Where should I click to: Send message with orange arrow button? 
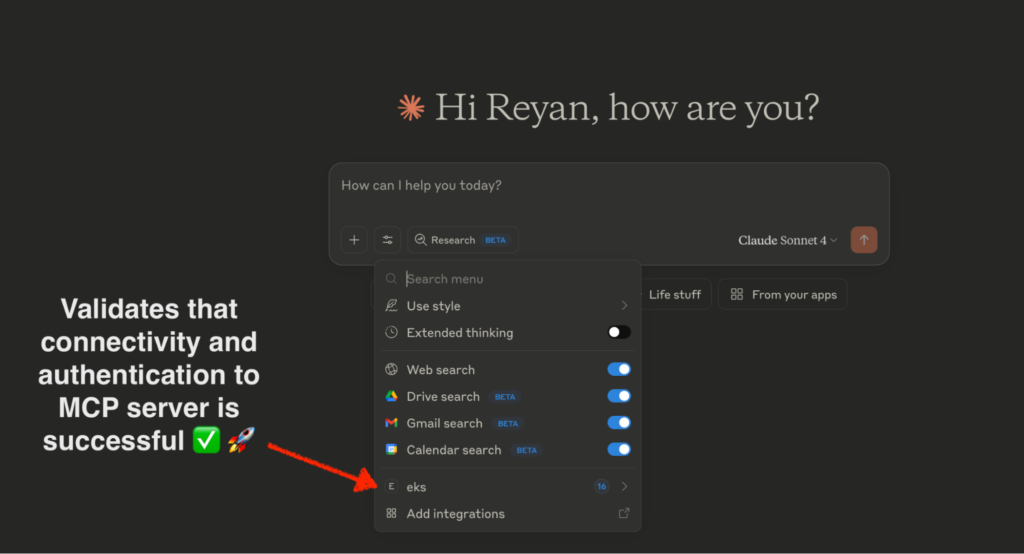863,240
